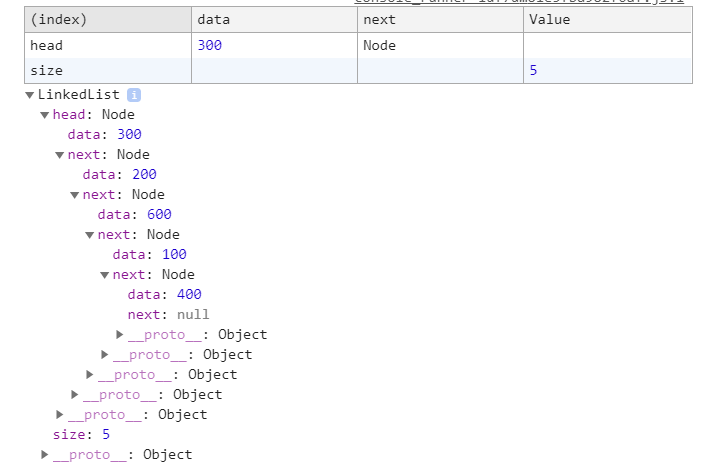This screenshot has width=715, height=464.
Task: Expand the deepest __proto__ under data 400
Action: pos(120,335)
